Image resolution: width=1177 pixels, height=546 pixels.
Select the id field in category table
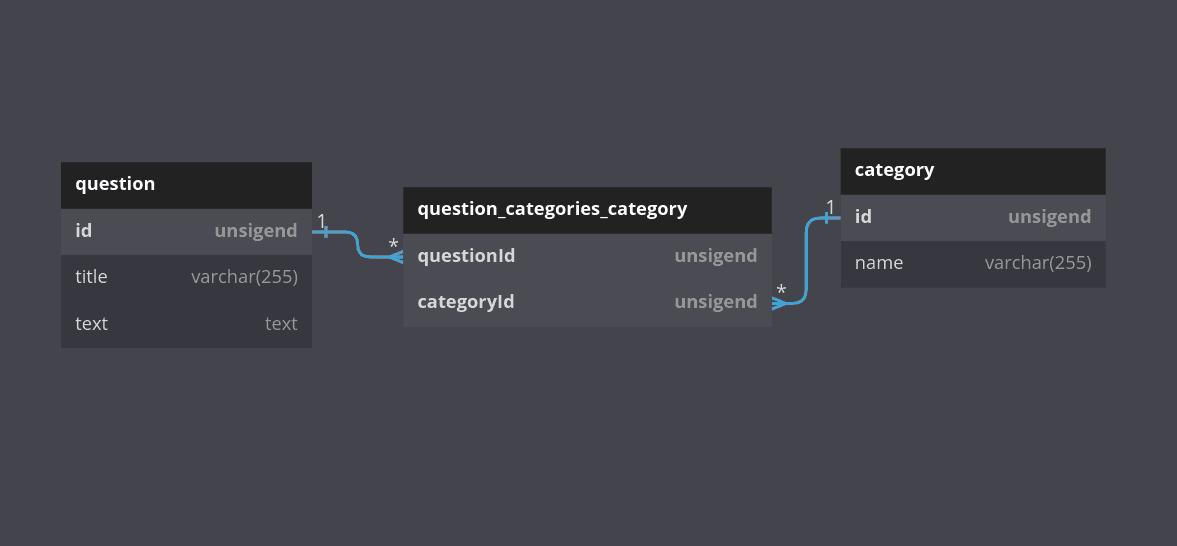pos(864,217)
